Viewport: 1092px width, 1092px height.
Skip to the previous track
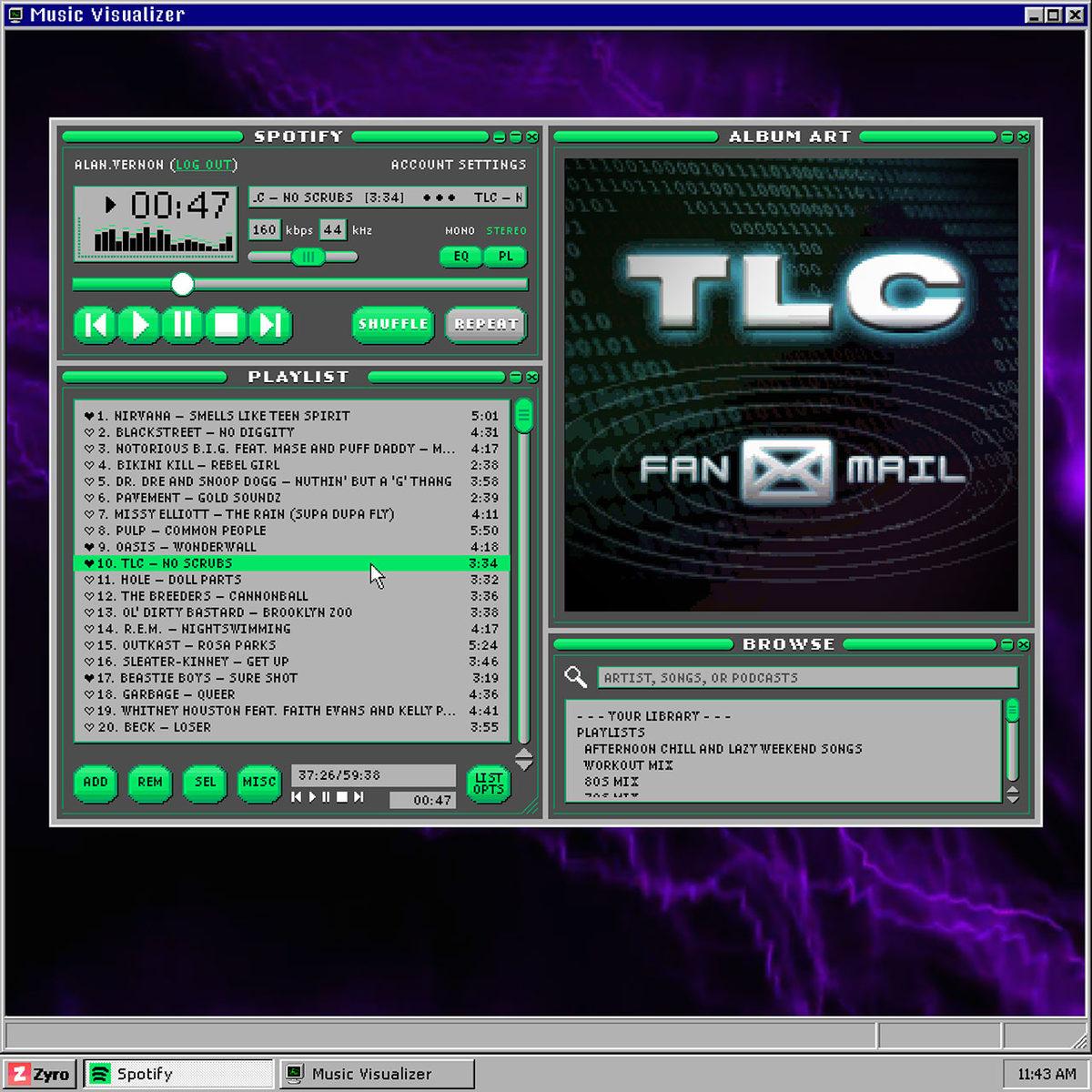(x=96, y=325)
